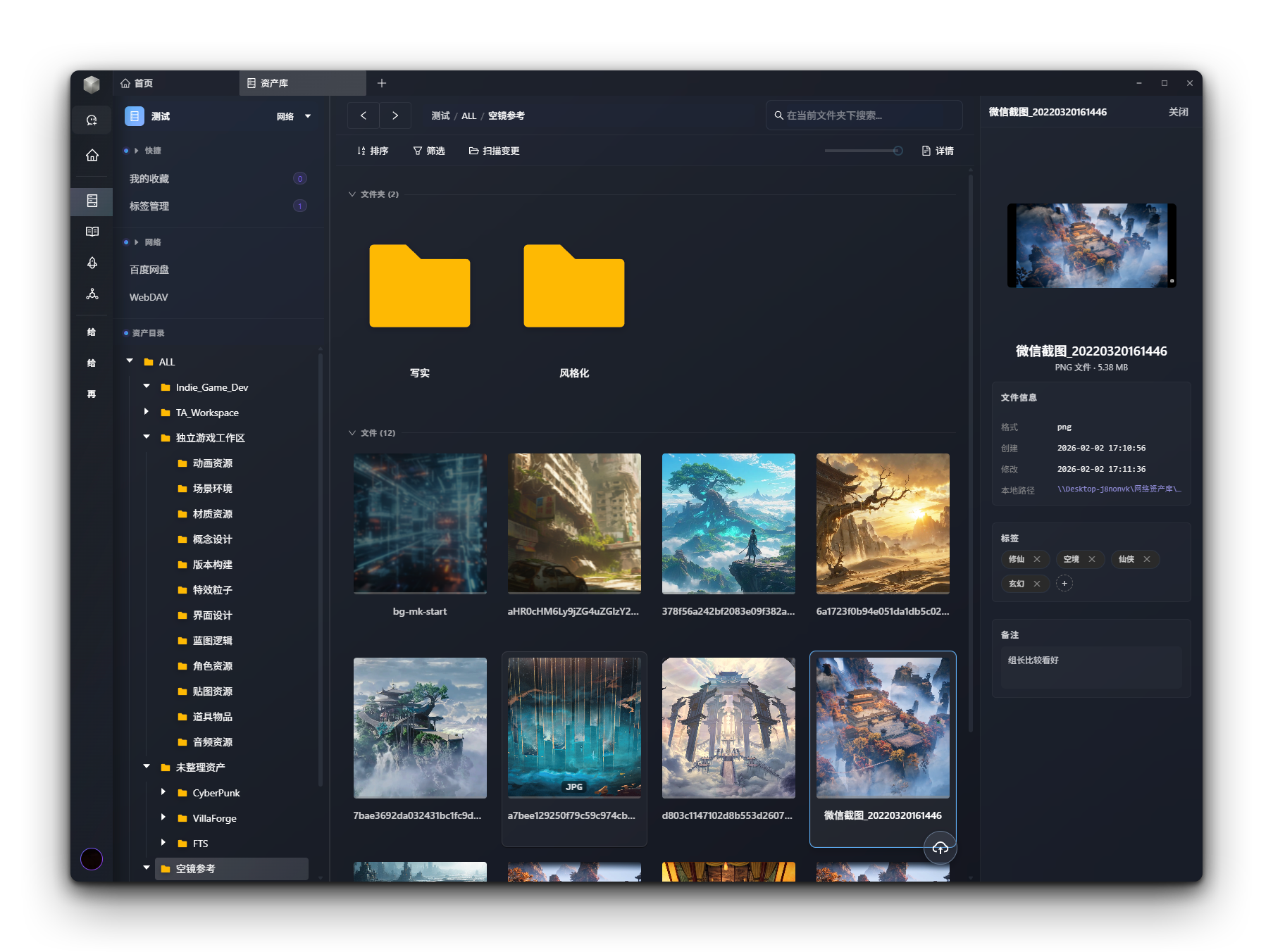Remove the 修仙 tag
This screenshot has height=952, width=1273.
pos(1037,559)
